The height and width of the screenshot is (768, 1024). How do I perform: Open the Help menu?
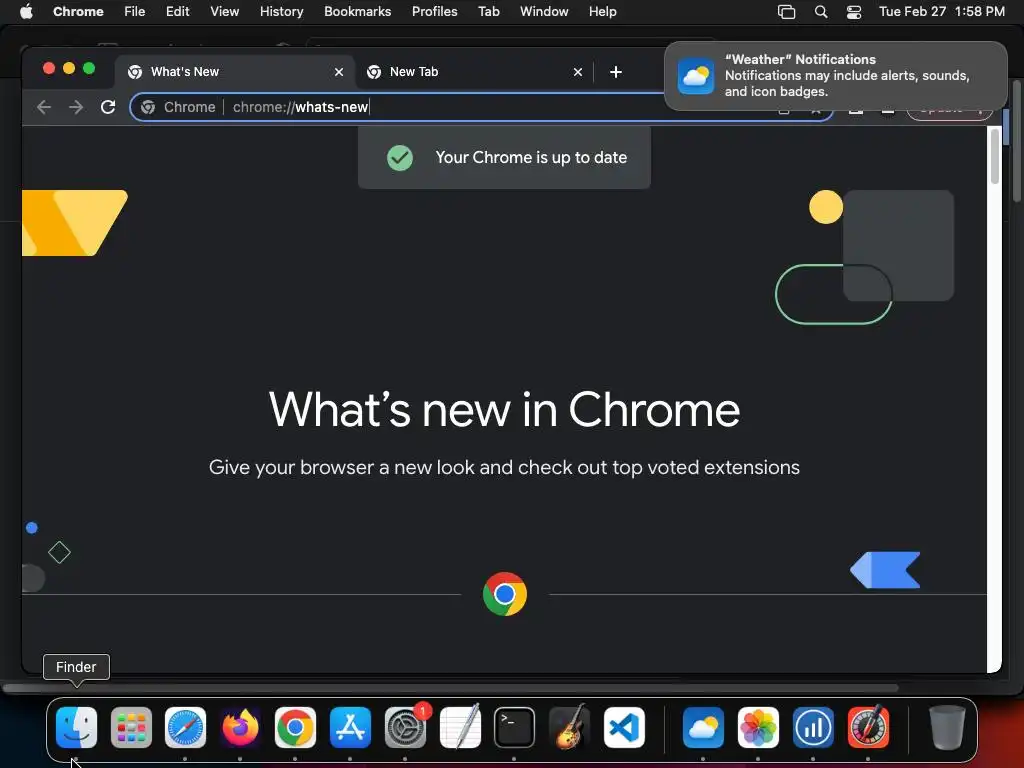(x=602, y=12)
